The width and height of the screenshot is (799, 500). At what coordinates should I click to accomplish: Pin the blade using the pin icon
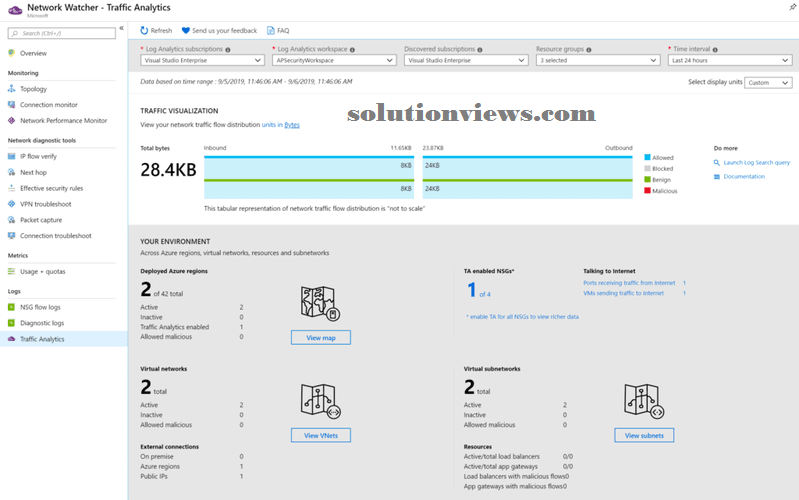[x=793, y=7]
